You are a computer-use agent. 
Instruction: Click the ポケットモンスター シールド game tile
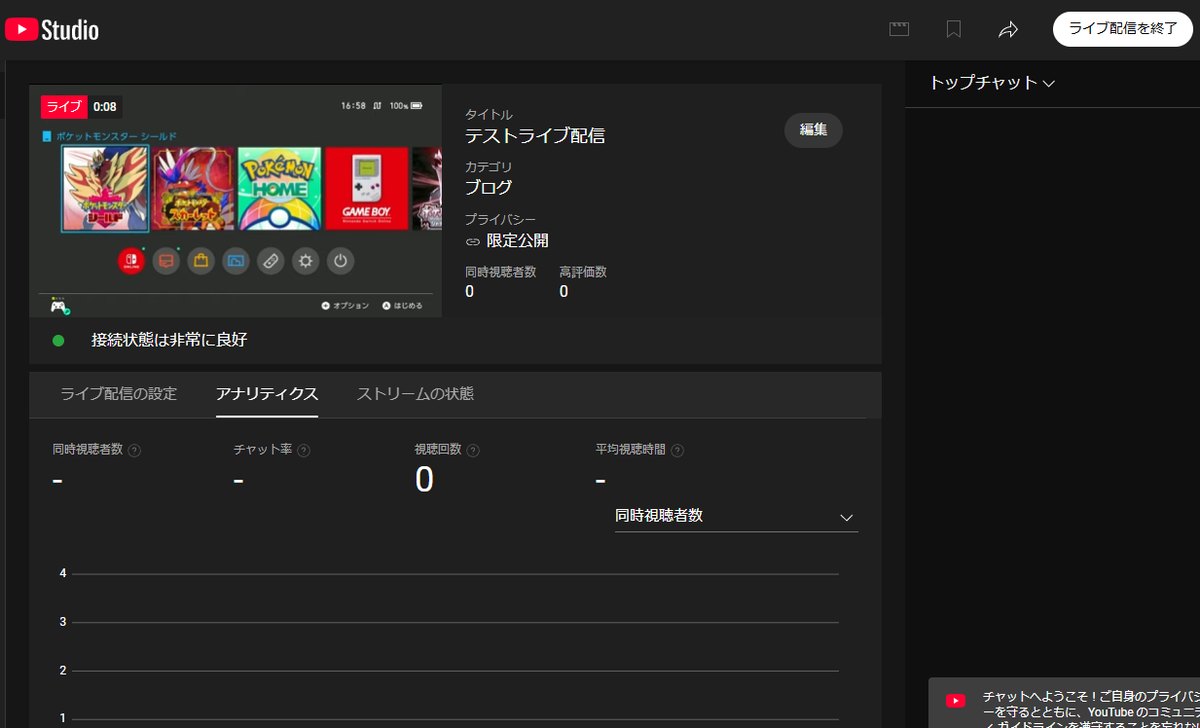105,190
